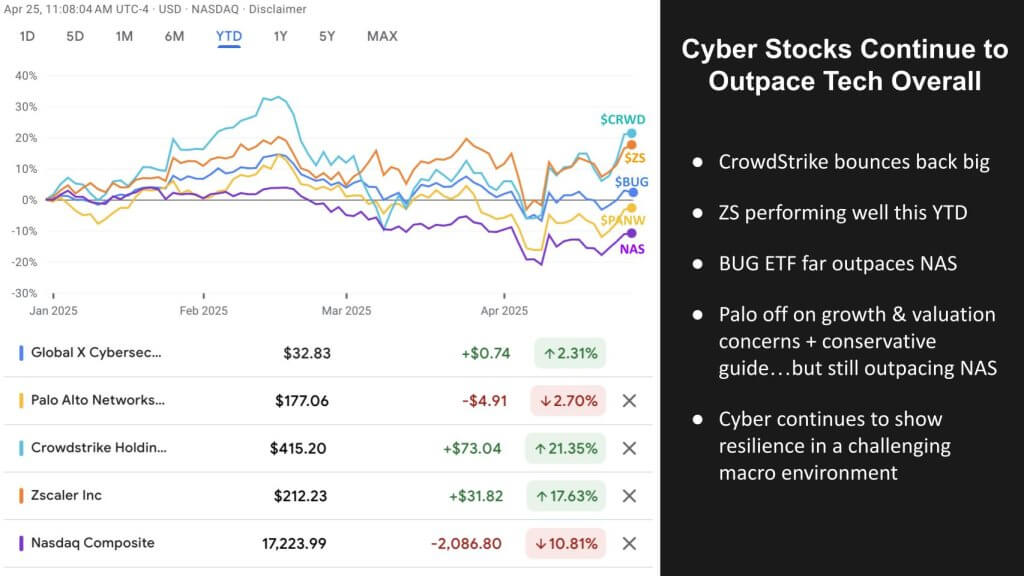The width and height of the screenshot is (1024, 576).
Task: Click the $CRWD line endpoint on chart
Action: 631,133
